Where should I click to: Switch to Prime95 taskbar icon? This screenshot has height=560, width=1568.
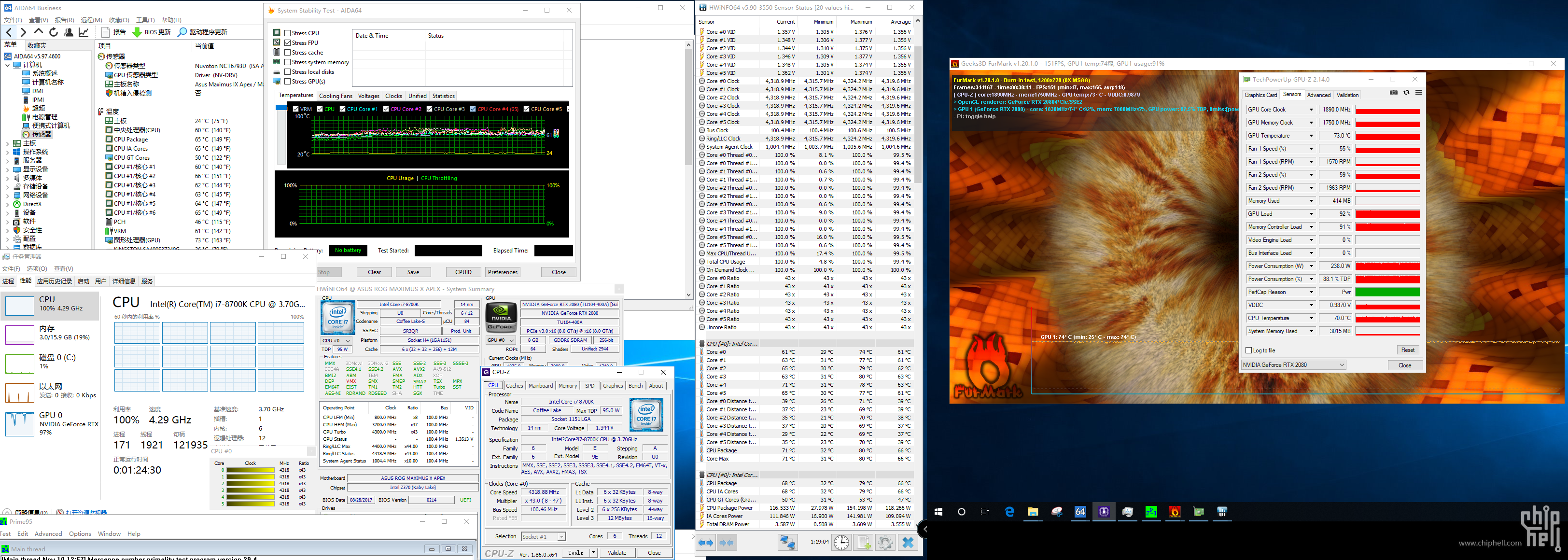tap(1151, 512)
